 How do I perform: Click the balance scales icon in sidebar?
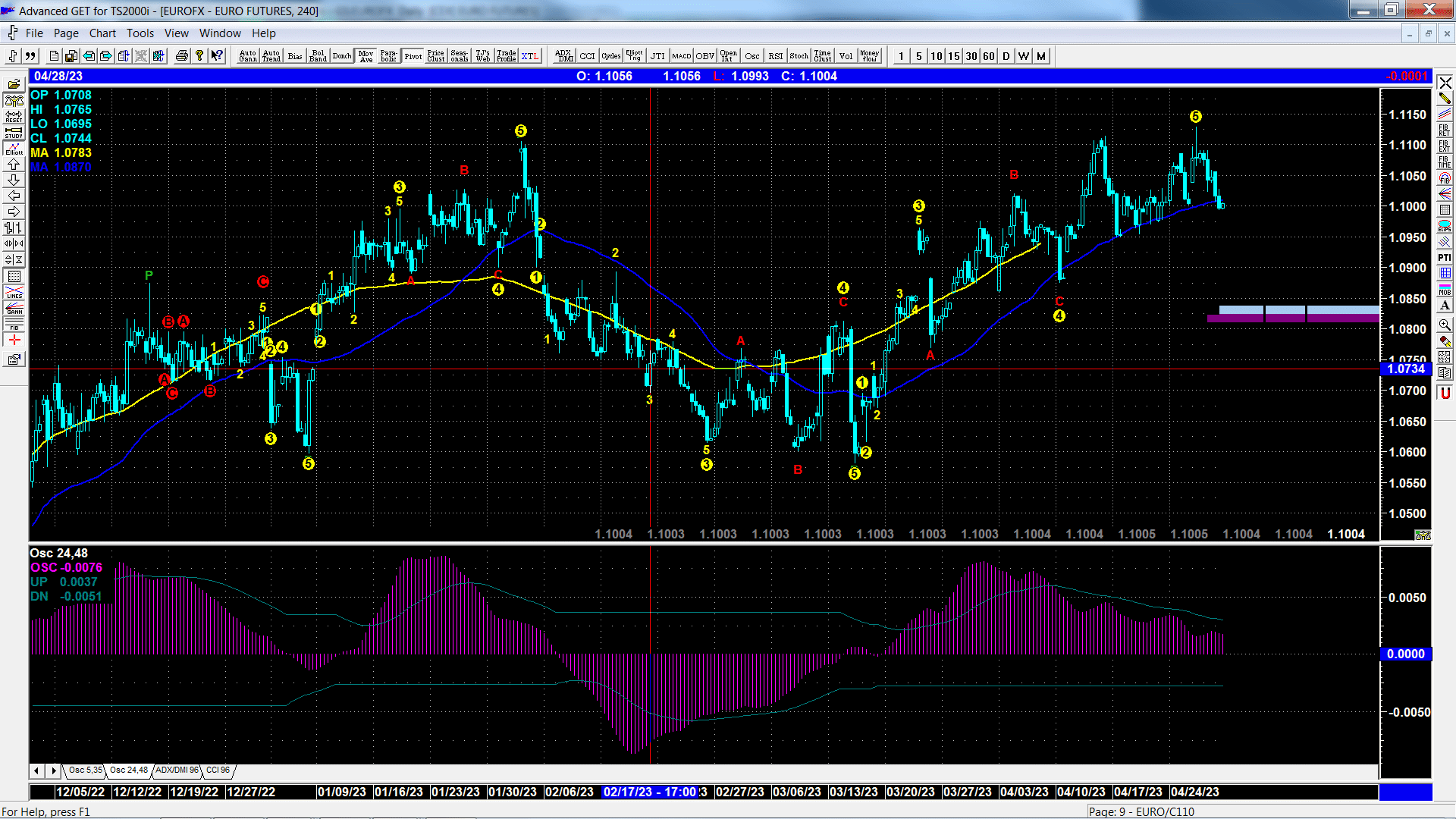(x=14, y=100)
